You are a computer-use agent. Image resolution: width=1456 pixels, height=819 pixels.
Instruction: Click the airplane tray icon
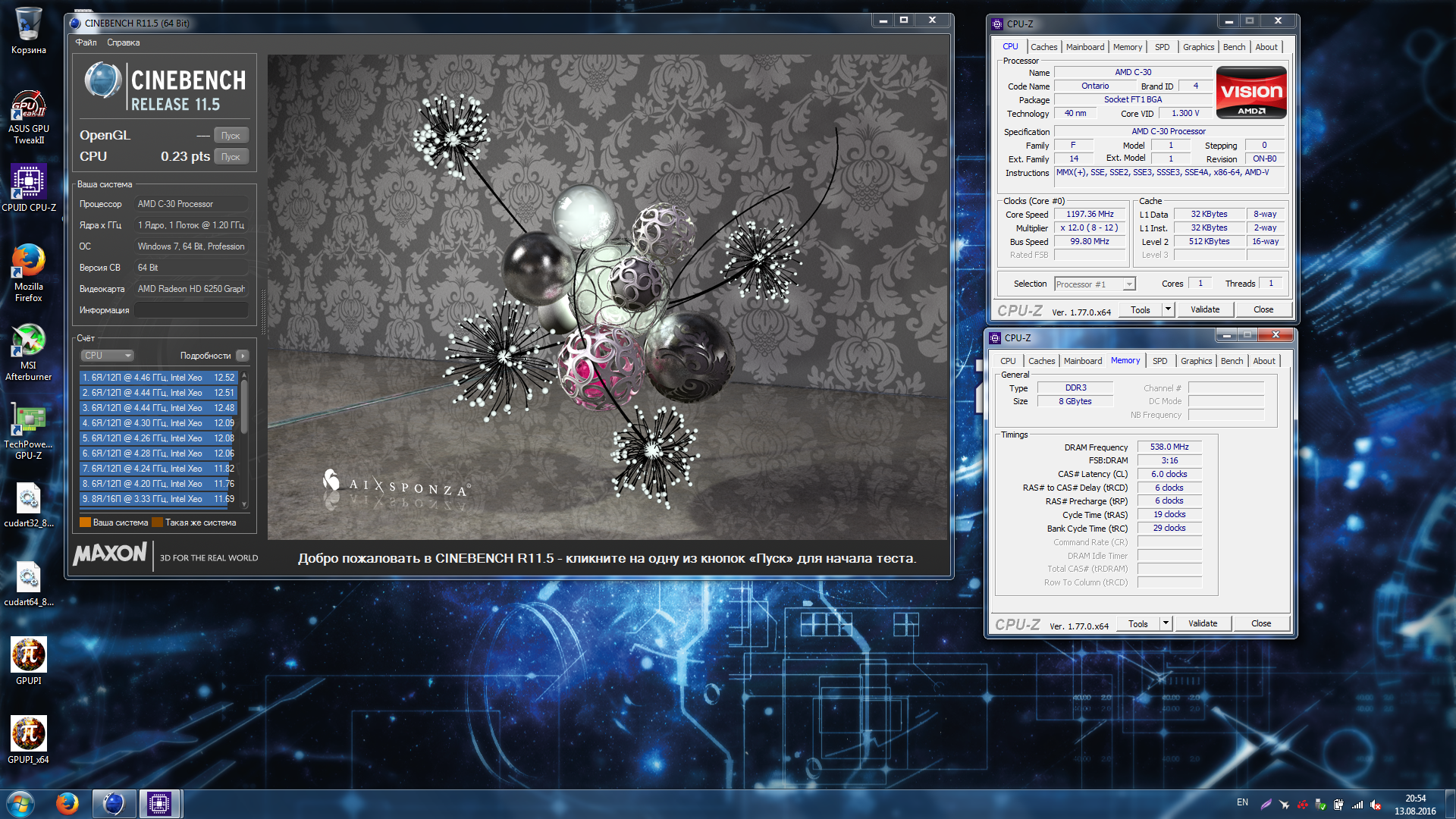[1284, 805]
